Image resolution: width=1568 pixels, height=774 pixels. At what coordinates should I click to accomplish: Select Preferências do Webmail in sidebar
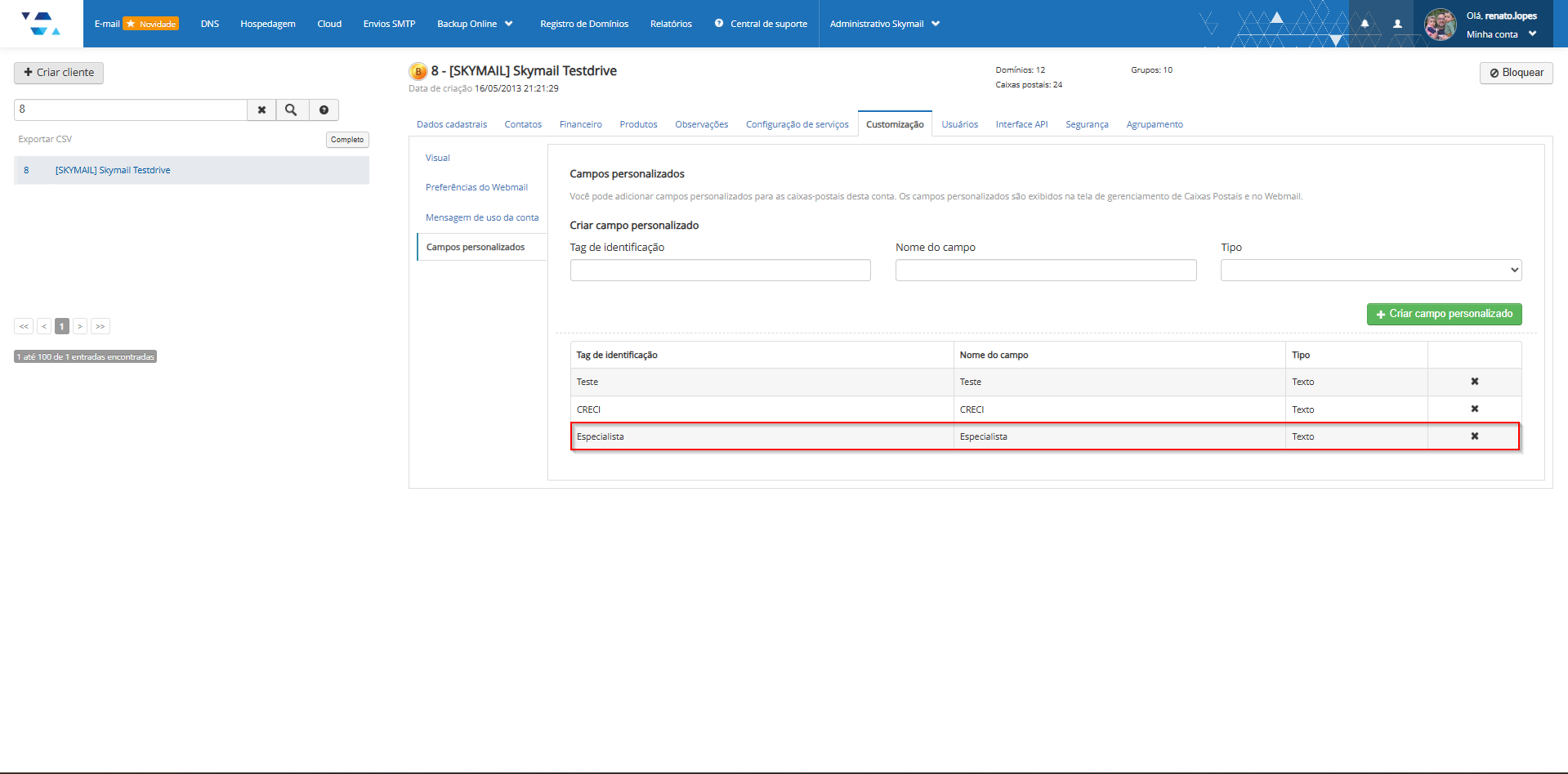[476, 187]
